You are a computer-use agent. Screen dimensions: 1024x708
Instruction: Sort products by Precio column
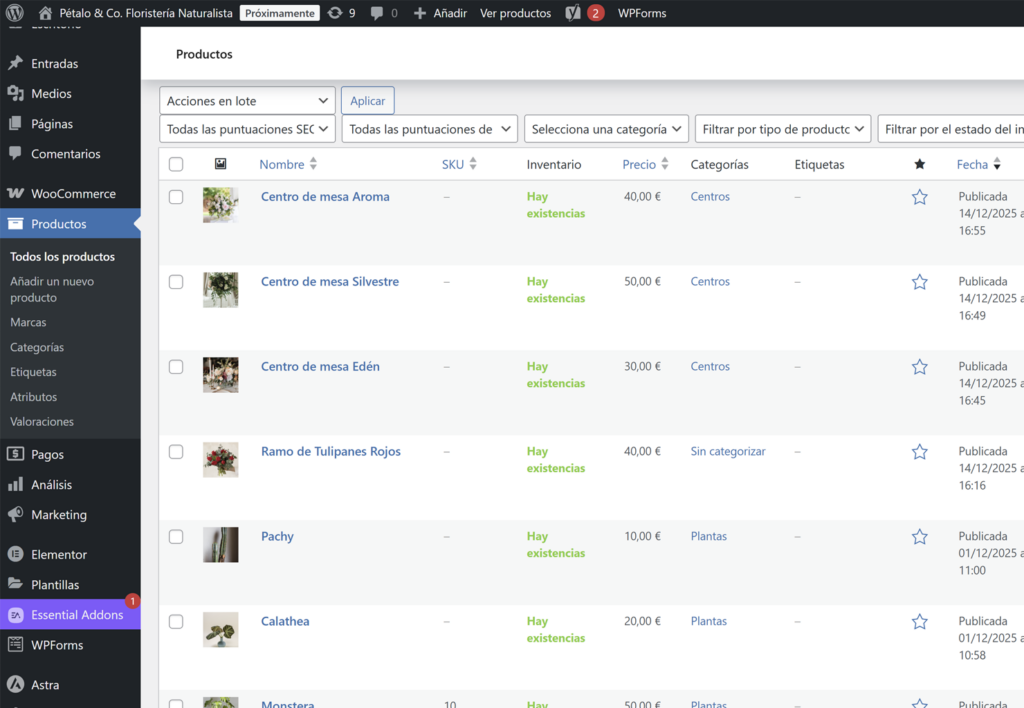pyautogui.click(x=645, y=164)
